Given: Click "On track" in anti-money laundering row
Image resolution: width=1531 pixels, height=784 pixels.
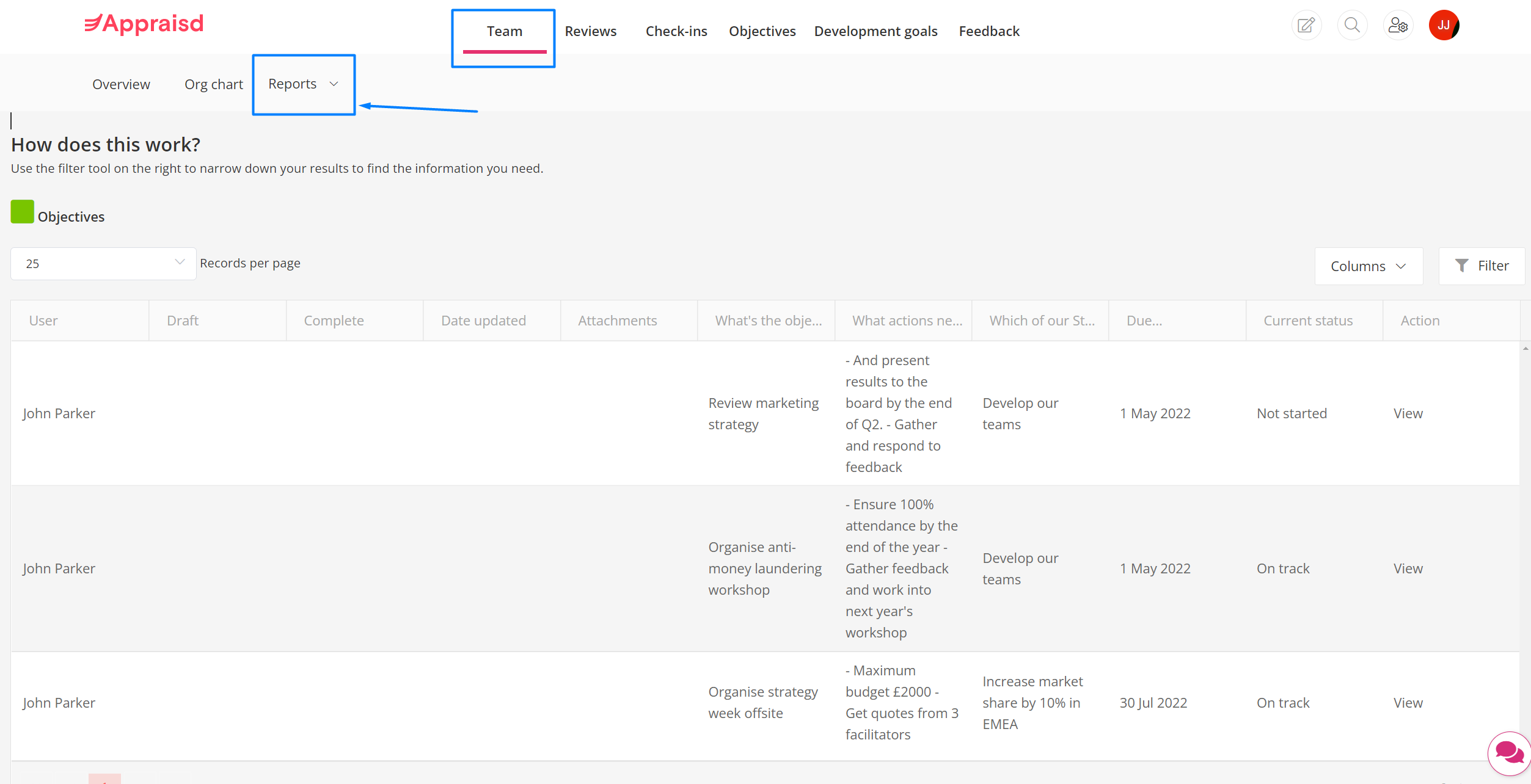Looking at the screenshot, I should 1283,568.
